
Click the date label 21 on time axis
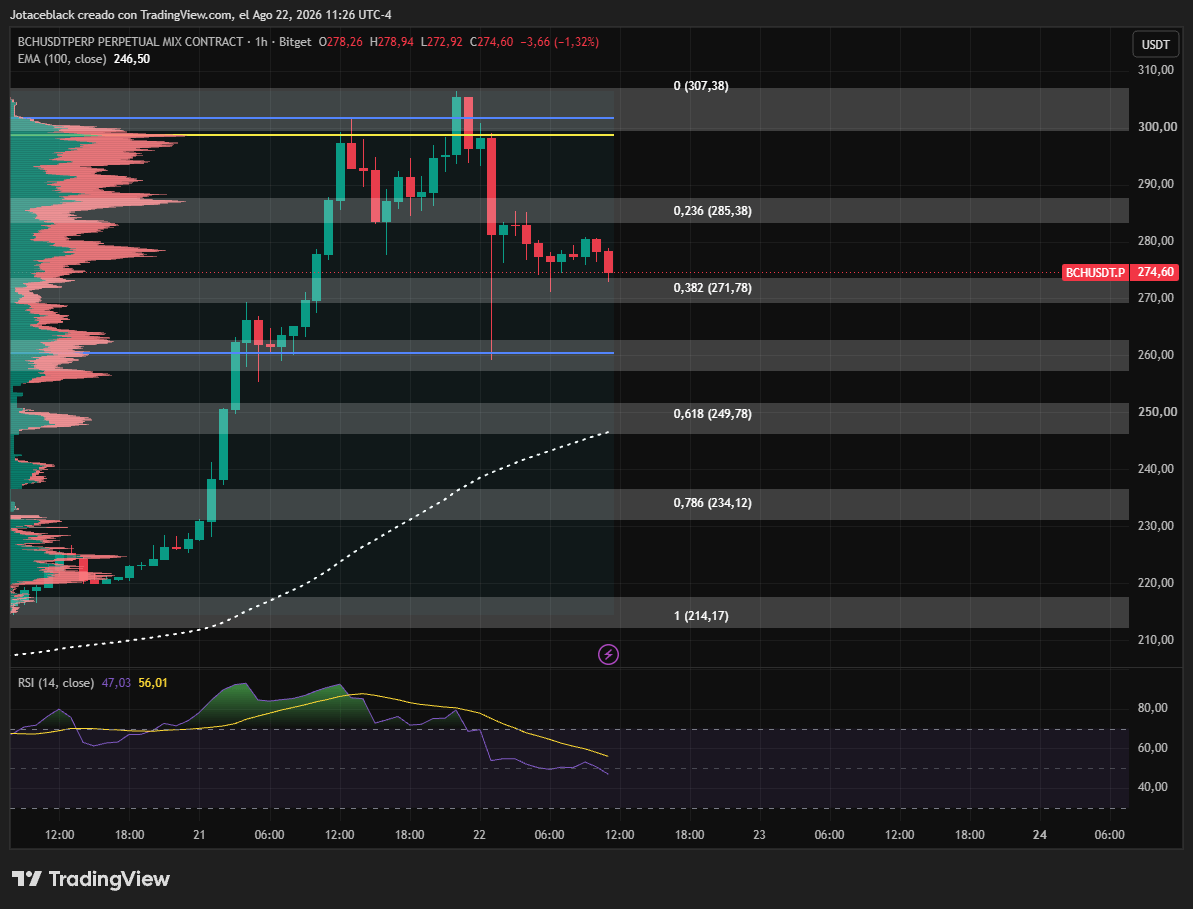[199, 835]
